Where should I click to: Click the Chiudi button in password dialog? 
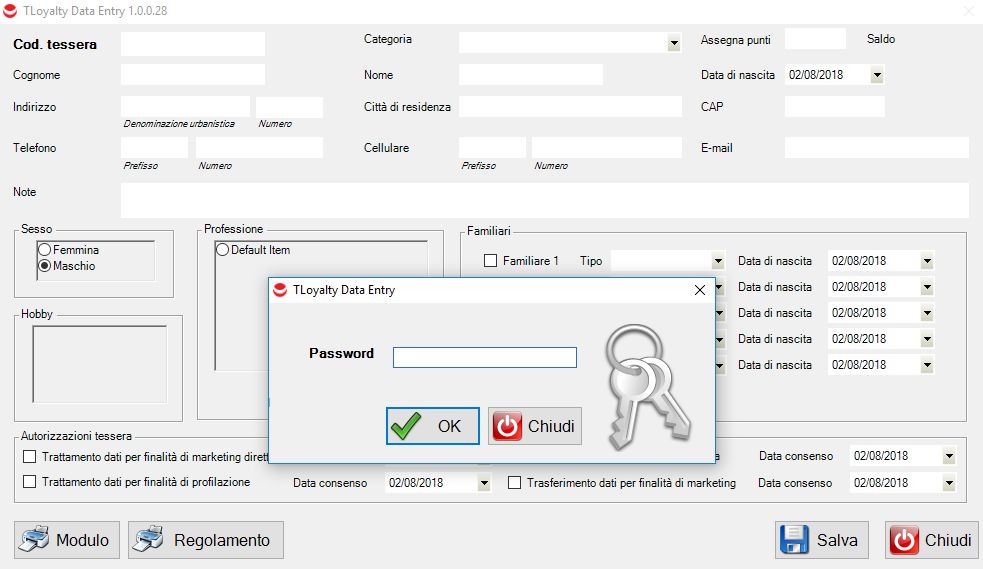tap(534, 426)
